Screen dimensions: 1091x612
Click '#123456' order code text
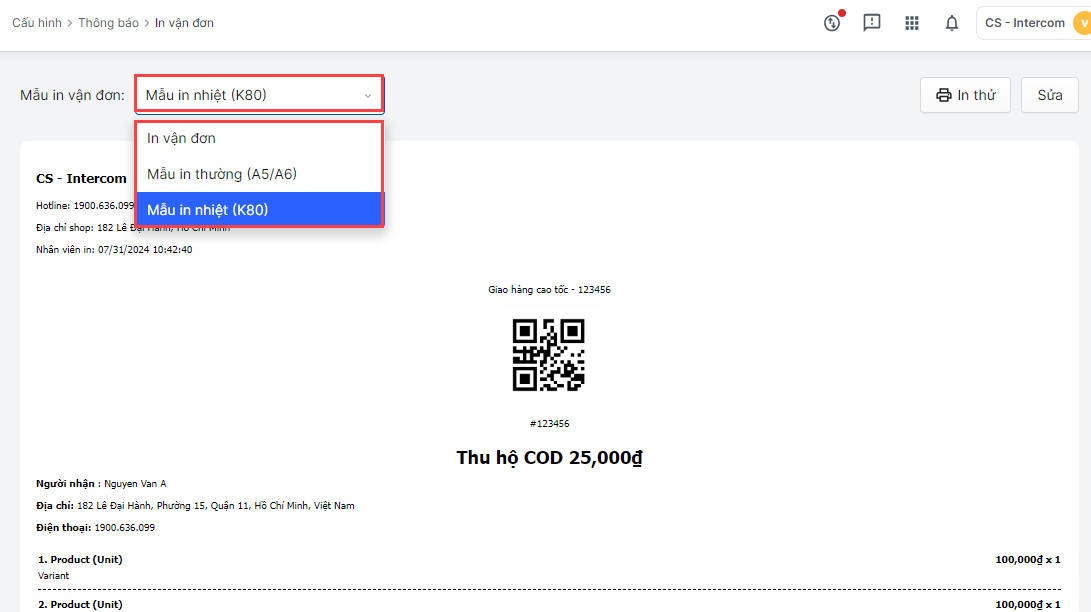coord(549,424)
